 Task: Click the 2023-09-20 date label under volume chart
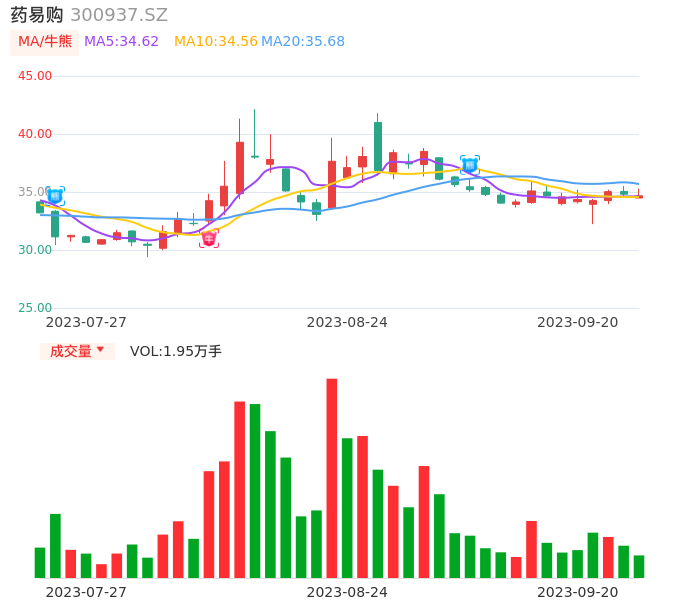(578, 592)
